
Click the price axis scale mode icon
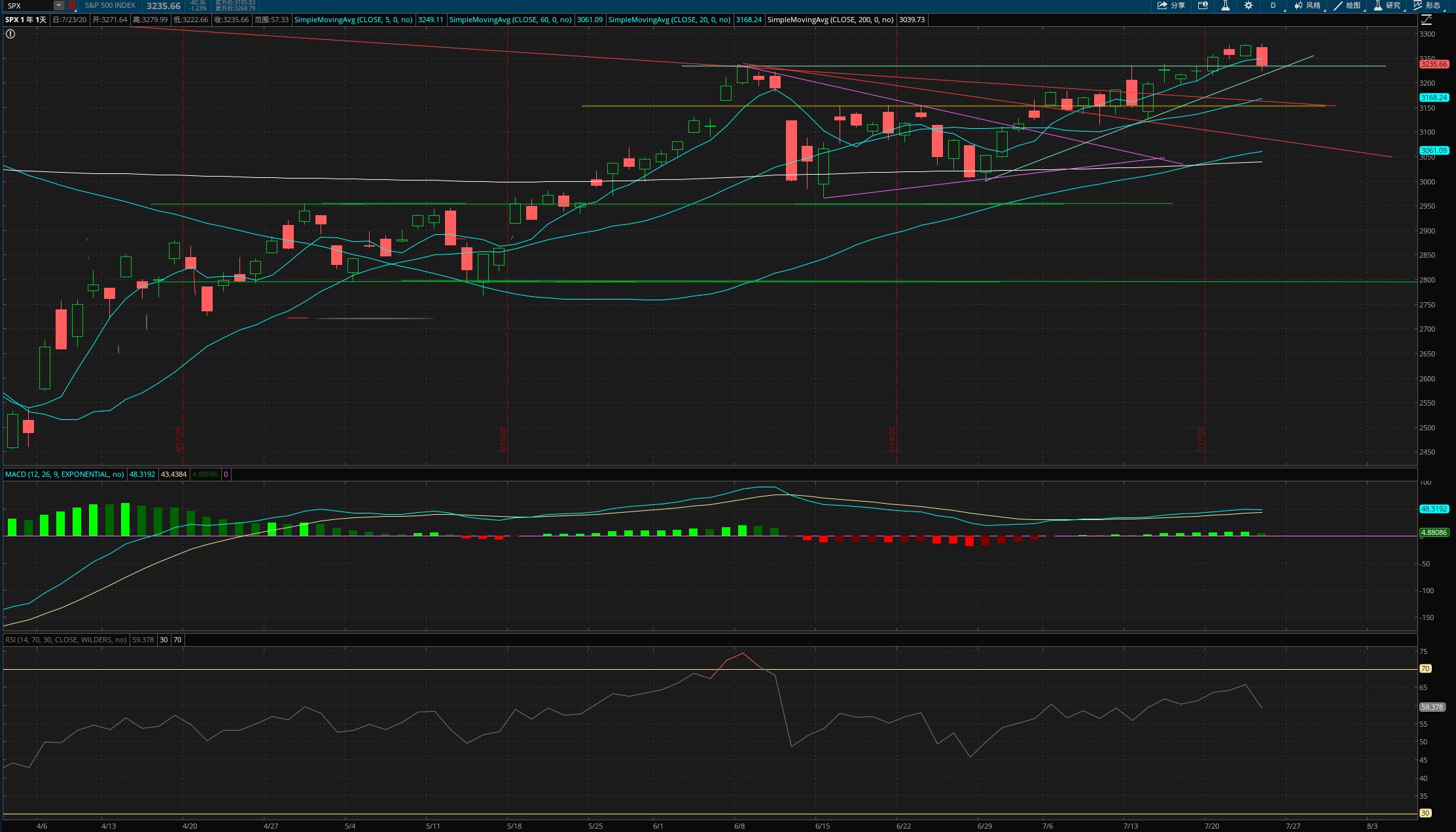pos(1427,20)
